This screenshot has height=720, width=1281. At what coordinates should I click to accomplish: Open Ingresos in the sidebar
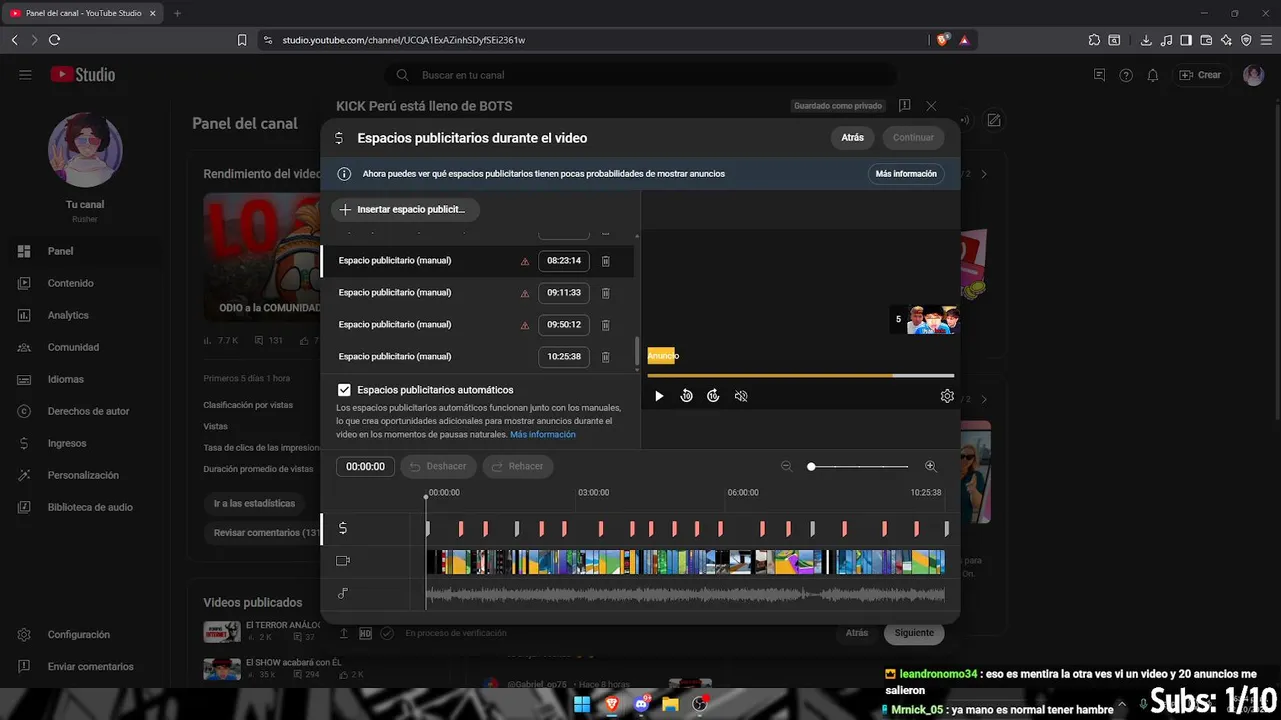tap(67, 443)
